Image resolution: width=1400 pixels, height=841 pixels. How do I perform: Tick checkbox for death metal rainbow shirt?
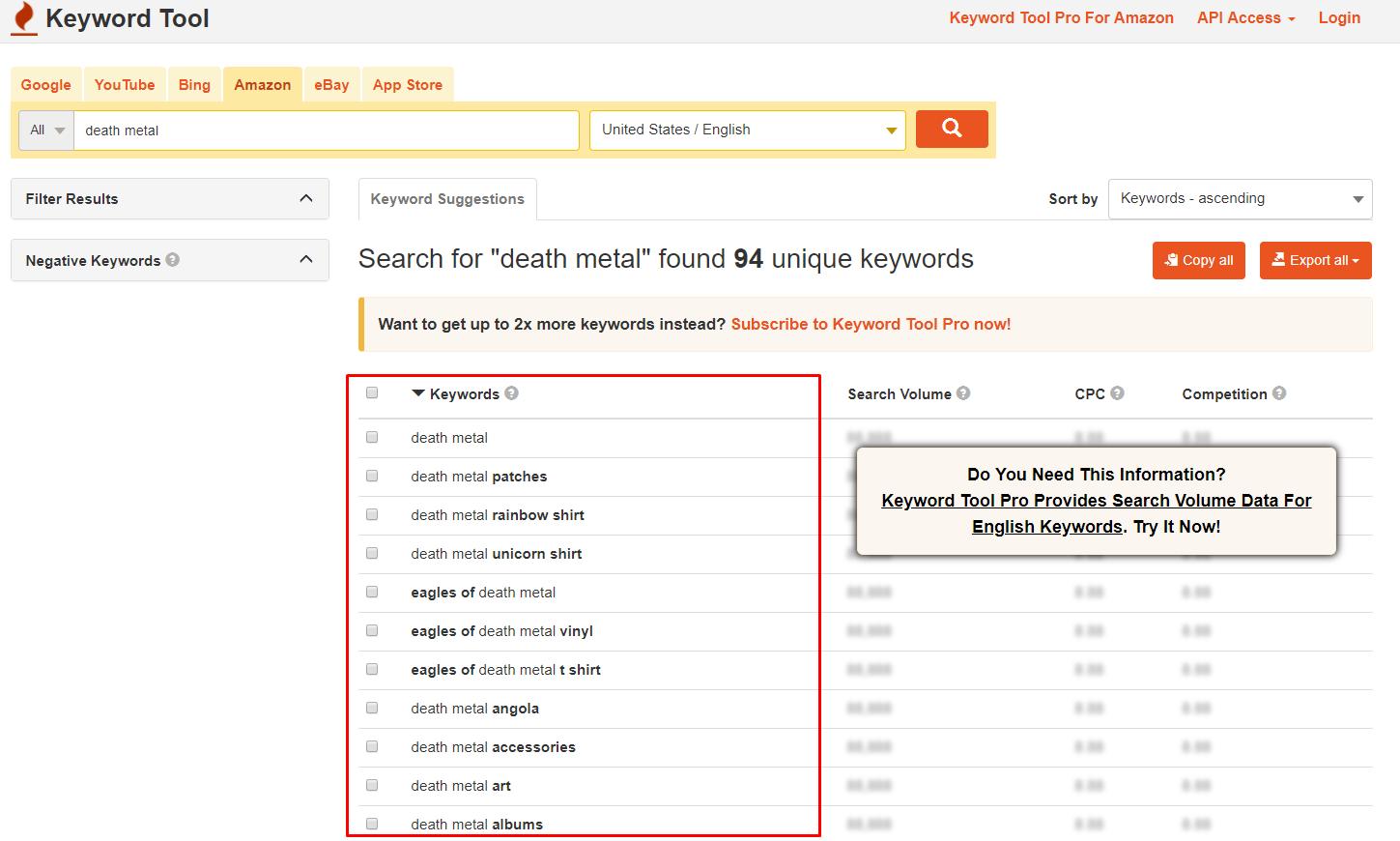(372, 514)
